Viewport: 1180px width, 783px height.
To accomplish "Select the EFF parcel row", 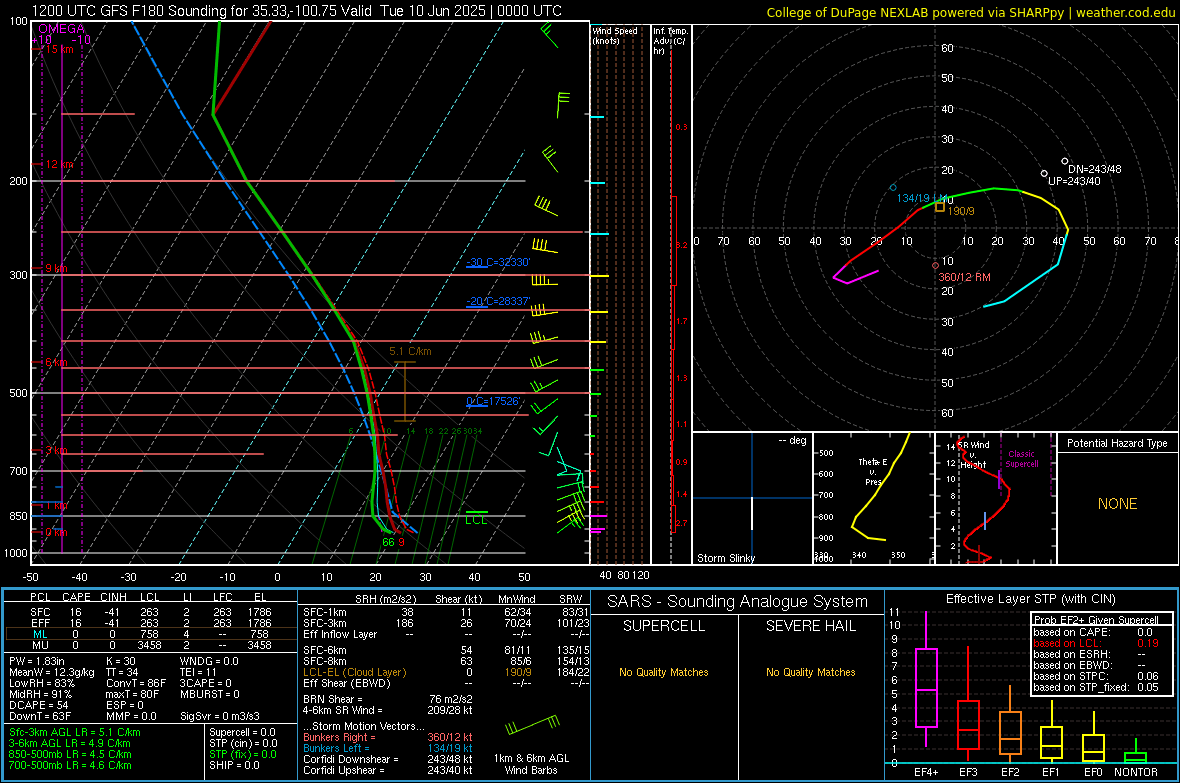I will (x=151, y=623).
